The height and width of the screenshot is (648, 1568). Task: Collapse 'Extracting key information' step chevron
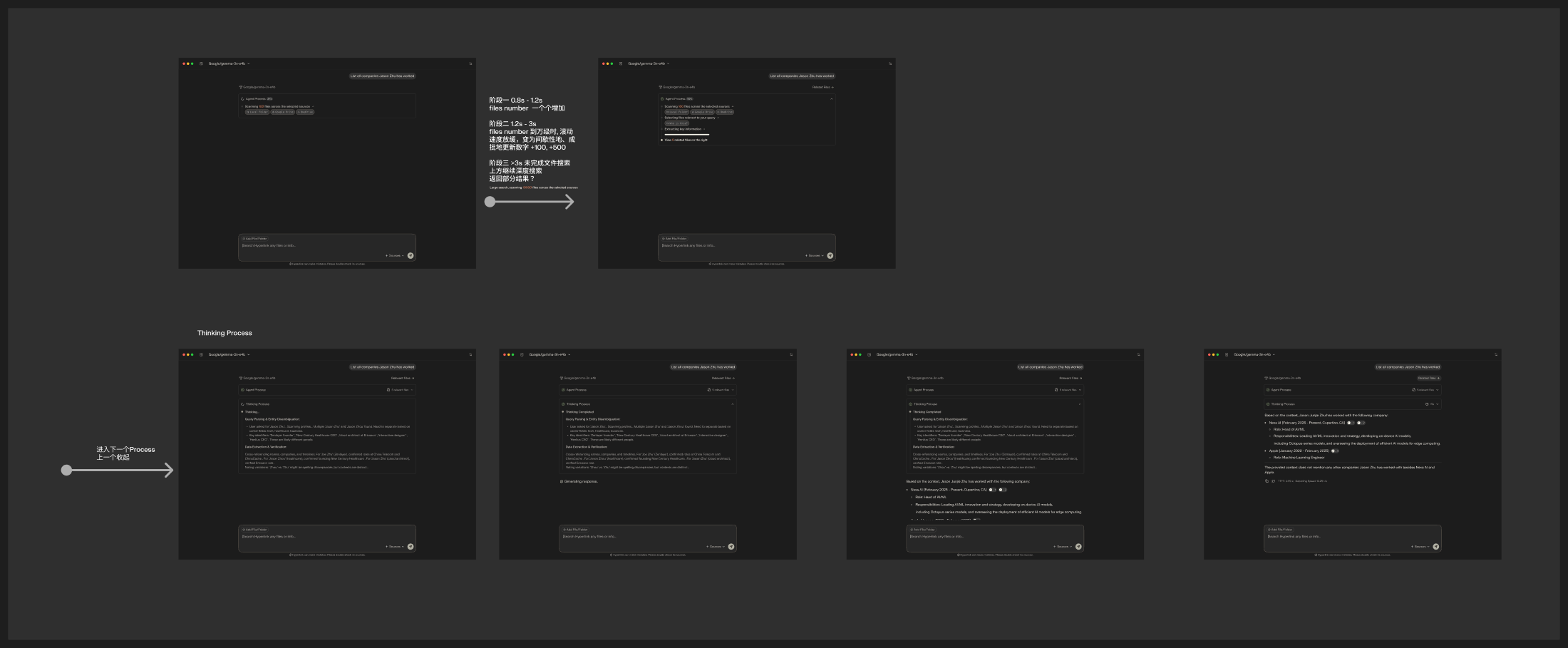pos(704,129)
